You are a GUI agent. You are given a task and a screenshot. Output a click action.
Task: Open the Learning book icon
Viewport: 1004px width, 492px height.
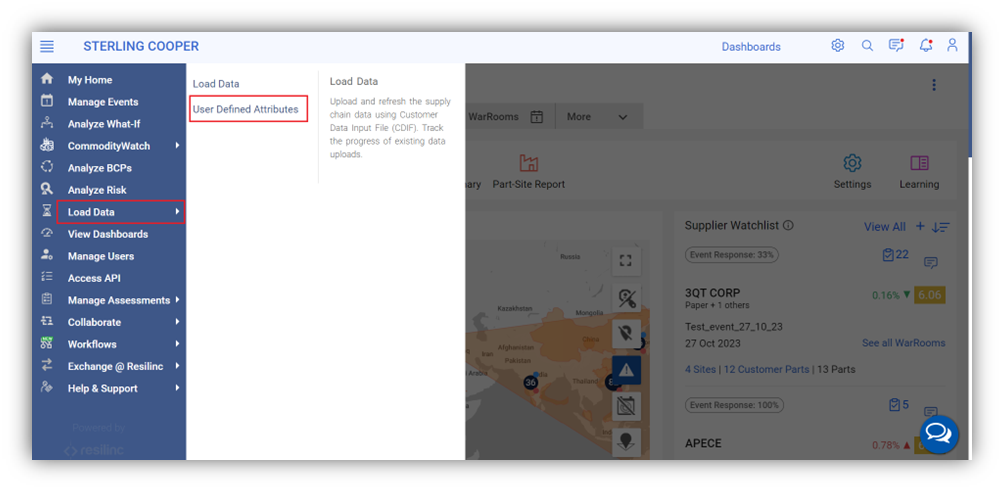click(919, 163)
